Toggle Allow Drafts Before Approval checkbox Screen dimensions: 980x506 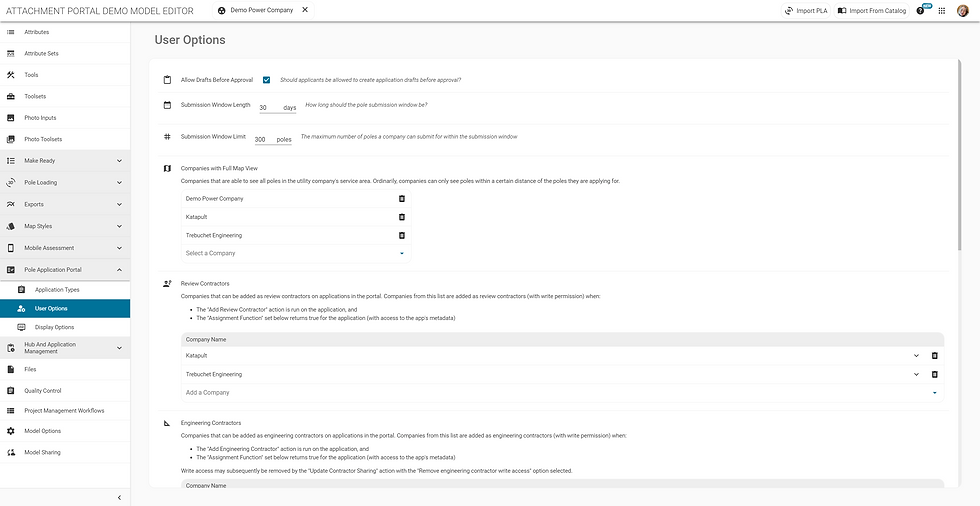click(266, 80)
